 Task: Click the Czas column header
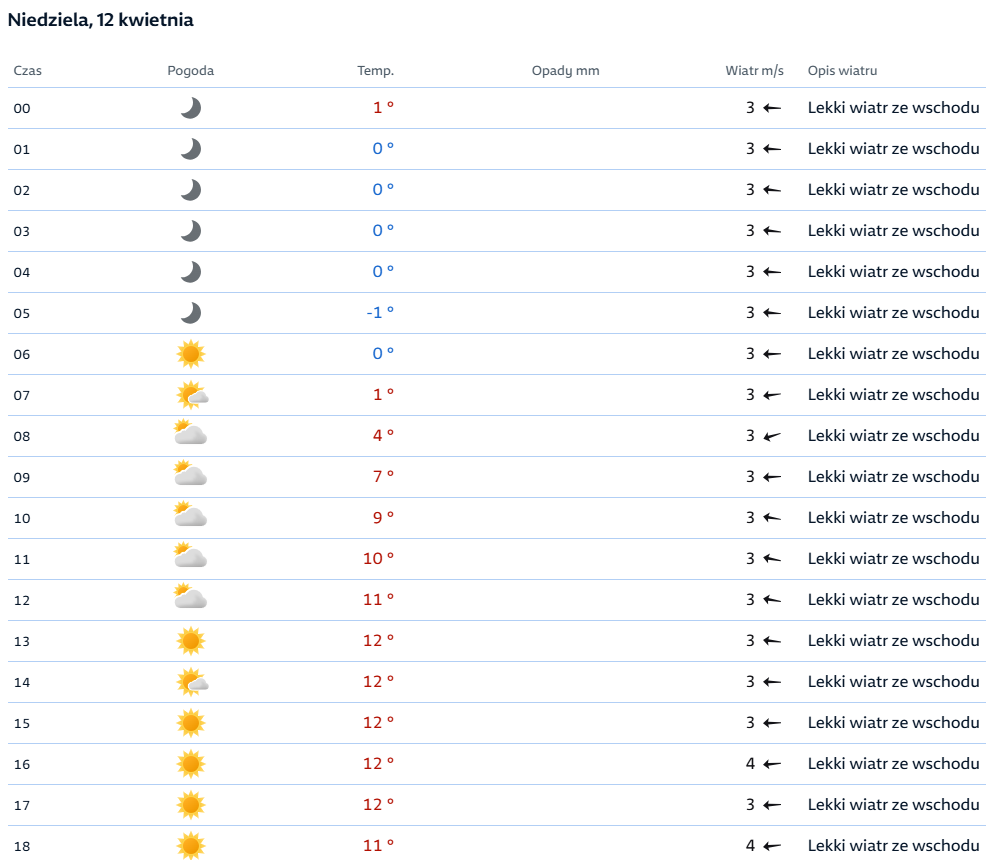28,70
